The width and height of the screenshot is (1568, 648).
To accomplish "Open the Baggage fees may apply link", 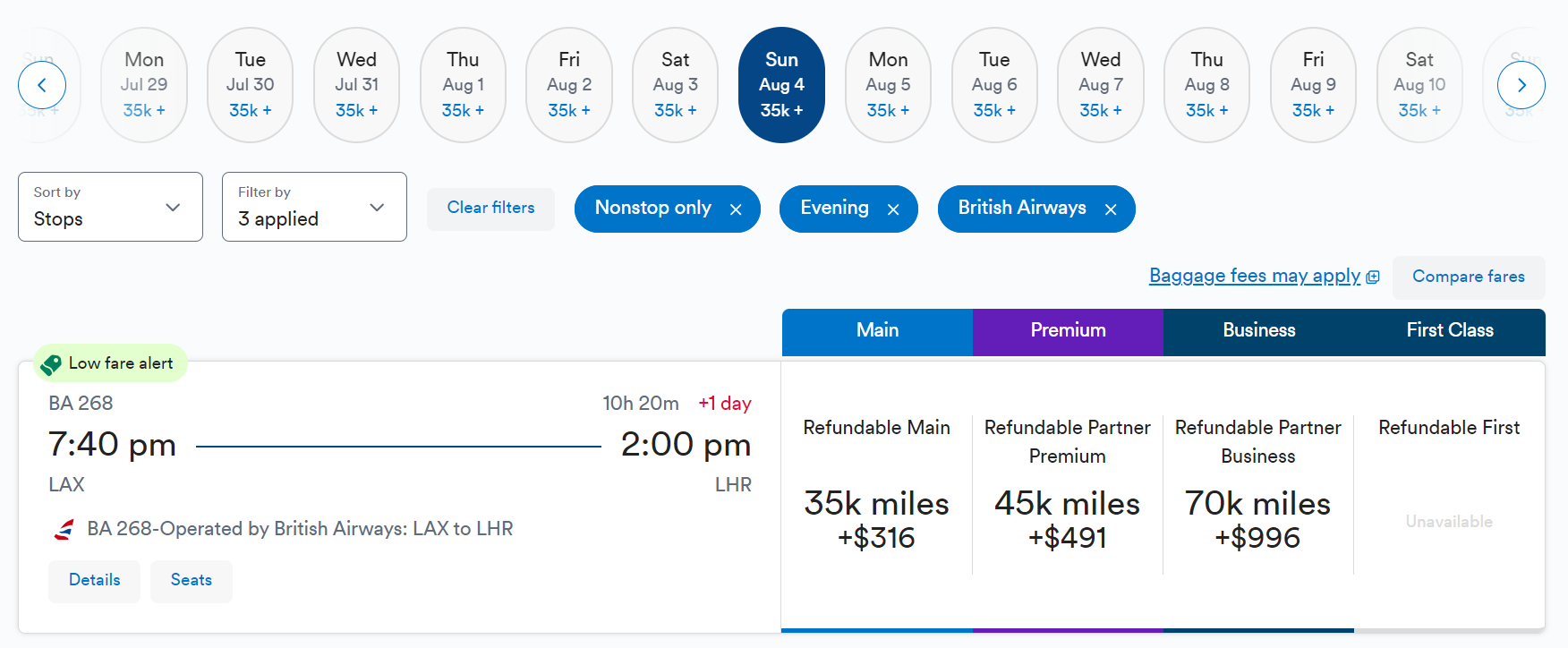I will pos(1255,276).
